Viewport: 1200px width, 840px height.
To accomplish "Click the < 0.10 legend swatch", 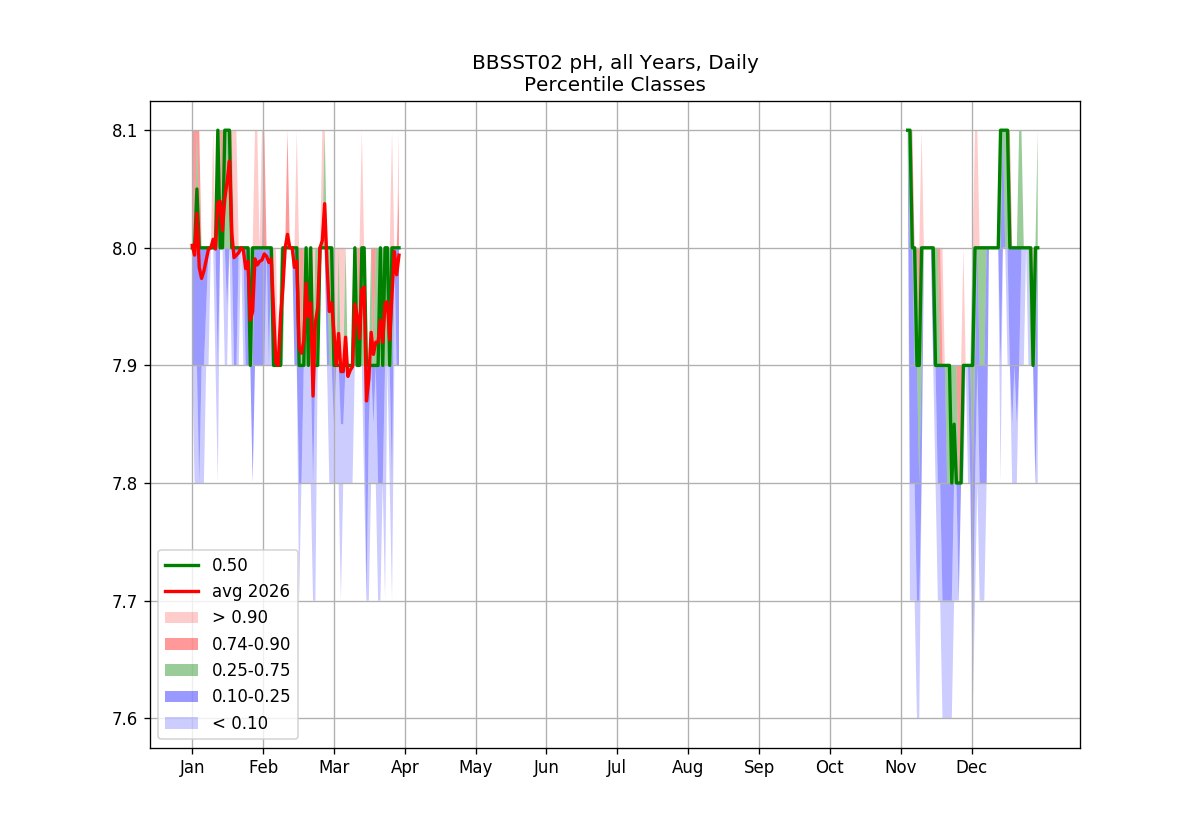I will pyautogui.click(x=182, y=722).
